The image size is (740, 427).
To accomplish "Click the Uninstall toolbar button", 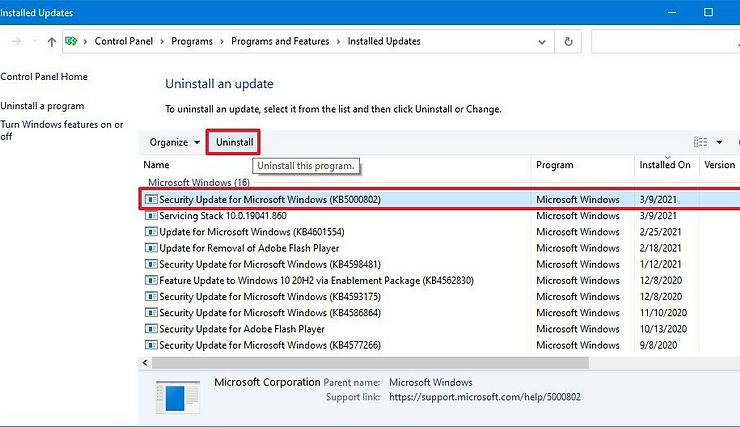I will (234, 142).
